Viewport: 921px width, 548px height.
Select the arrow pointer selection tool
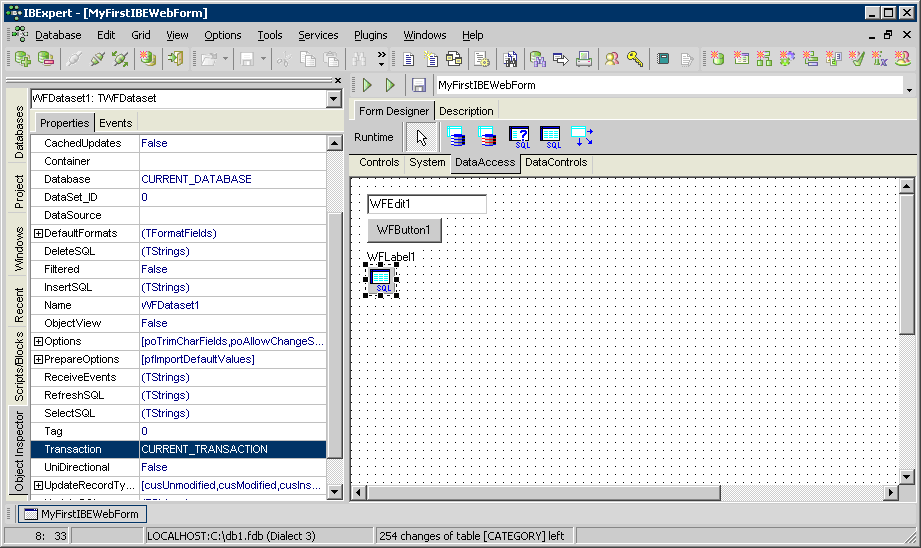tap(421, 137)
